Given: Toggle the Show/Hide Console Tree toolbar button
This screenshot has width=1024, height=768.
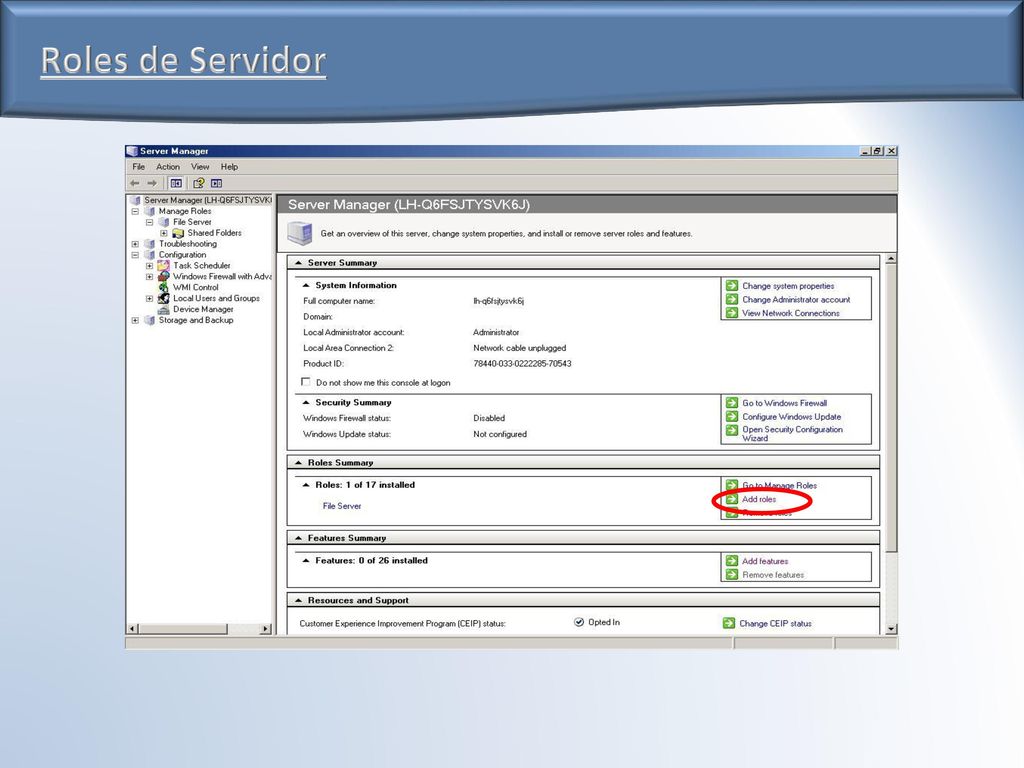Looking at the screenshot, I should pyautogui.click(x=176, y=184).
